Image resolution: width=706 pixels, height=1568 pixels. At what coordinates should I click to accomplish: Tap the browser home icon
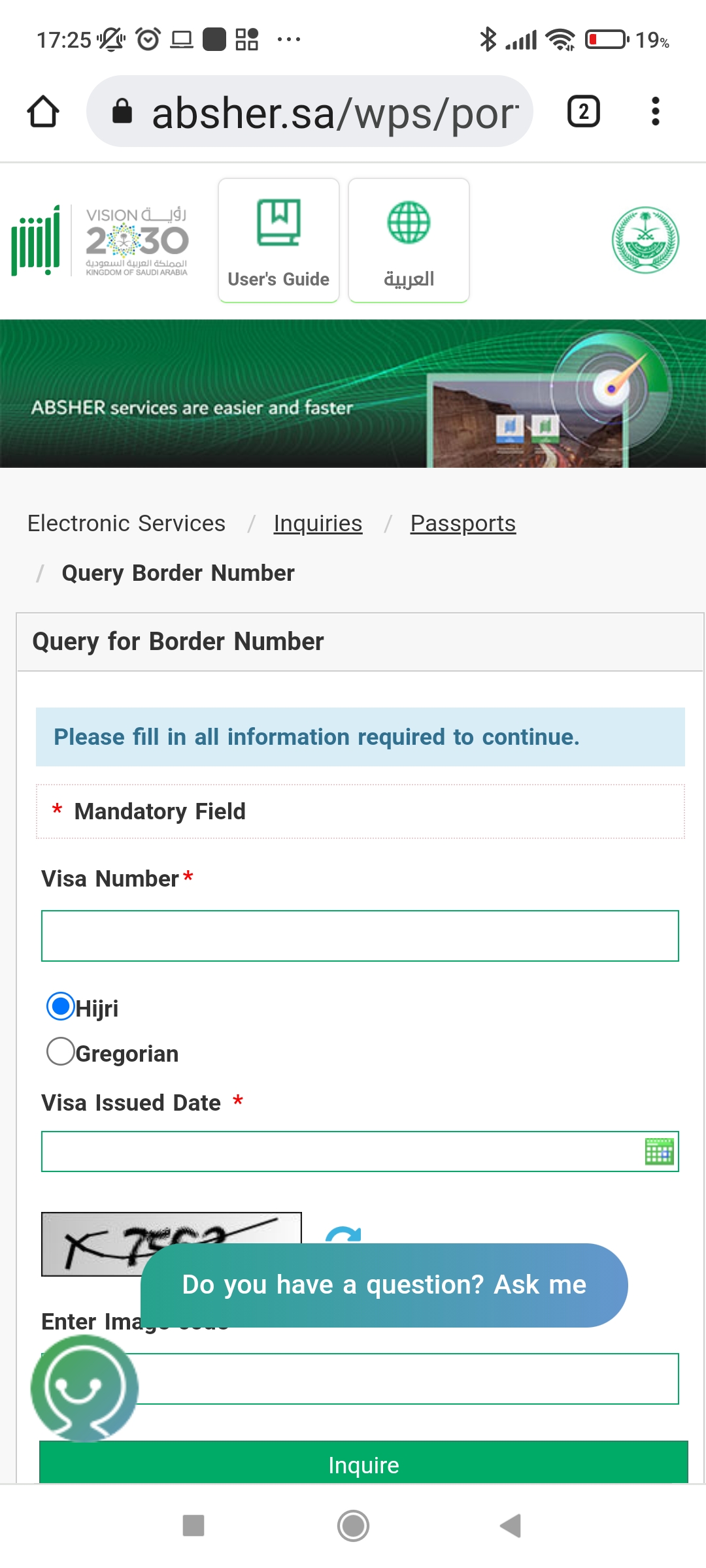(x=43, y=112)
